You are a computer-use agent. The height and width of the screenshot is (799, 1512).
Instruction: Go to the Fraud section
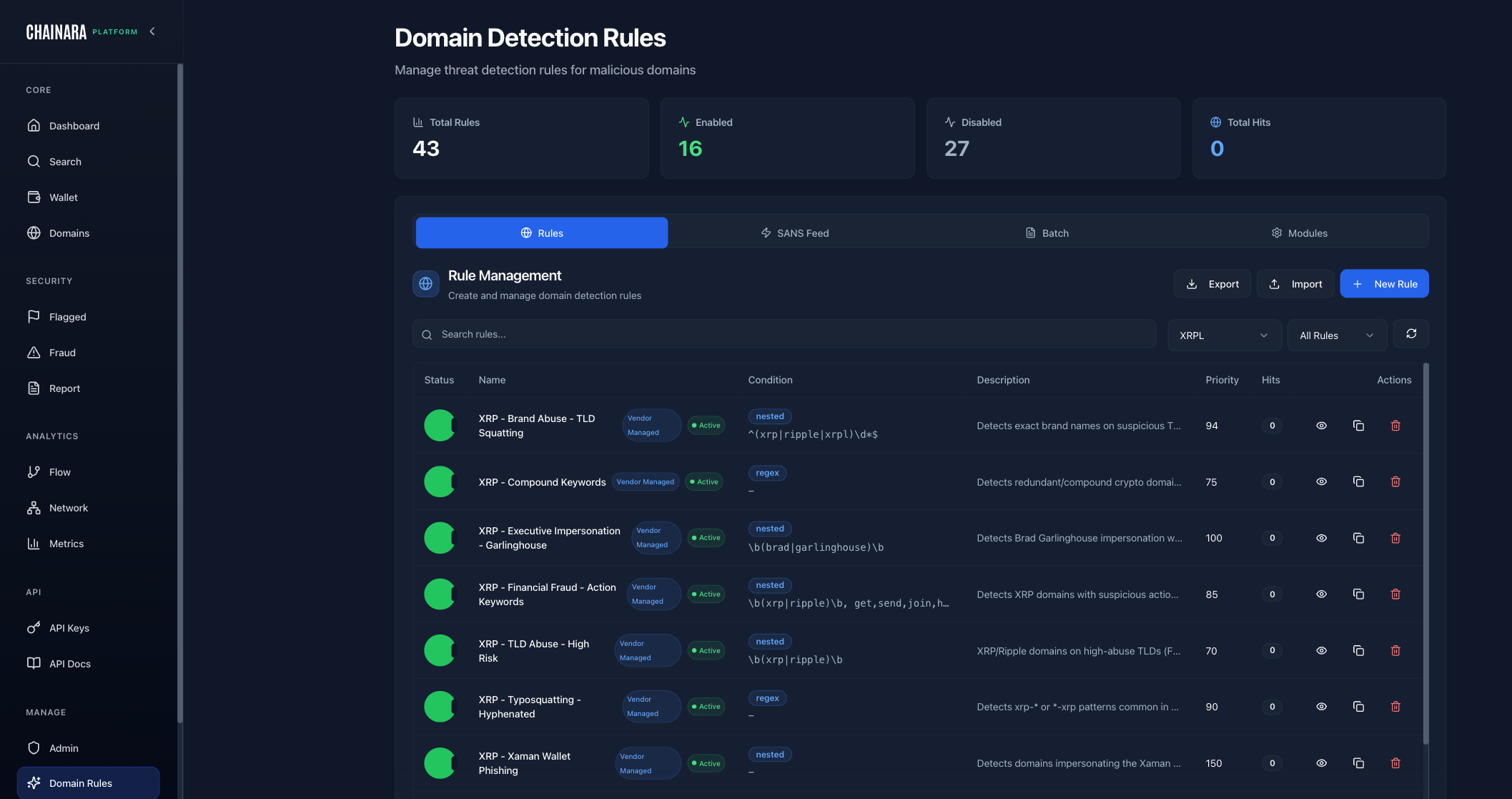coord(89,353)
